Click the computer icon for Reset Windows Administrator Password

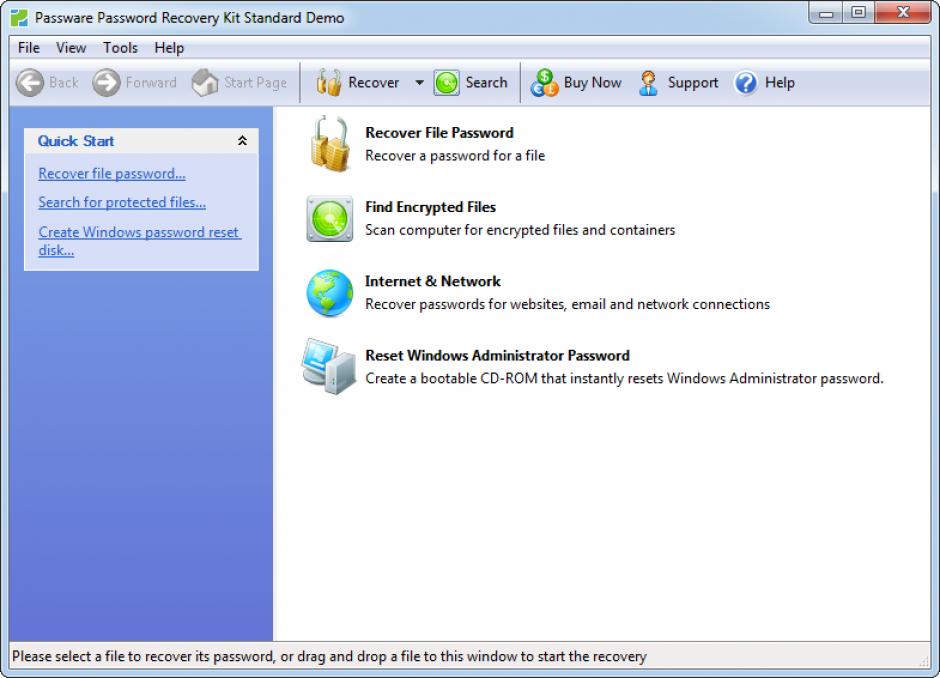329,367
